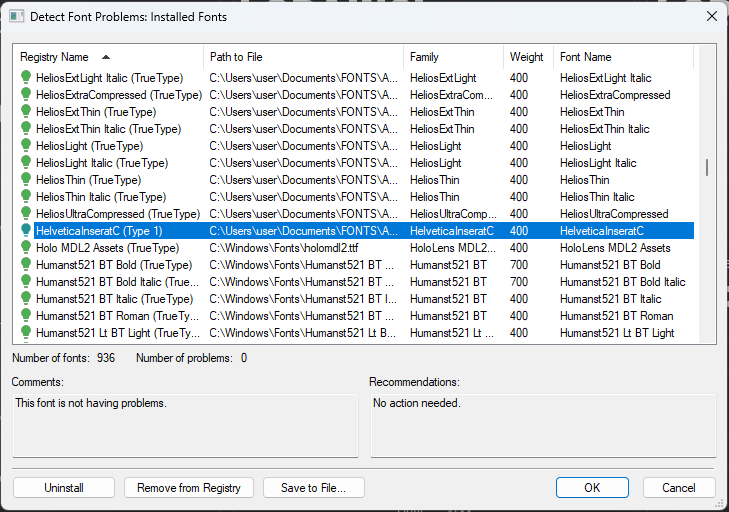Click the weight 700 cell for Humanst521 BT Bold

click(x=518, y=265)
